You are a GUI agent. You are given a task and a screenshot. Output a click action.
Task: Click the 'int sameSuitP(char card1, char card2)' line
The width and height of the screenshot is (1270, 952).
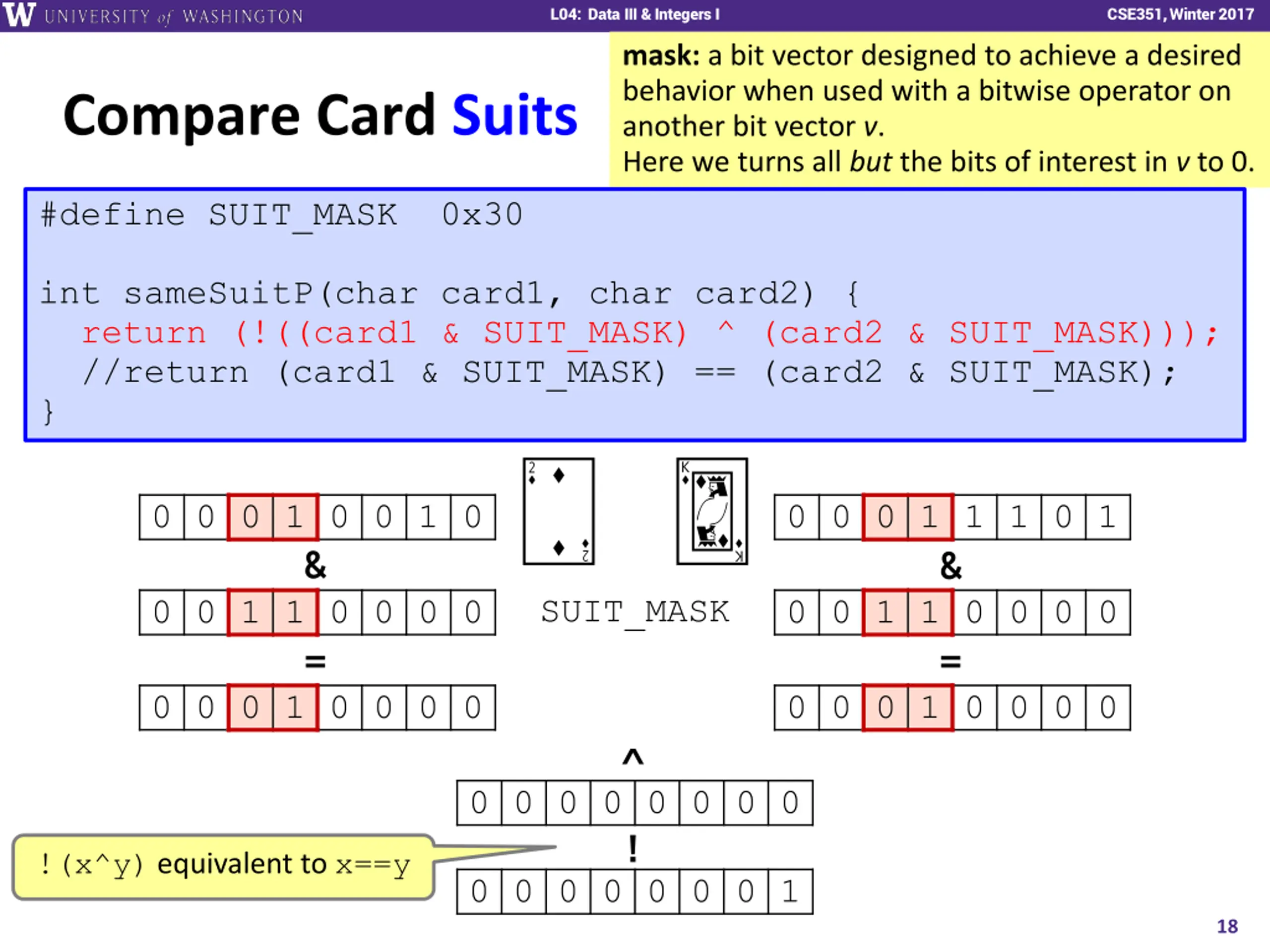click(x=449, y=294)
